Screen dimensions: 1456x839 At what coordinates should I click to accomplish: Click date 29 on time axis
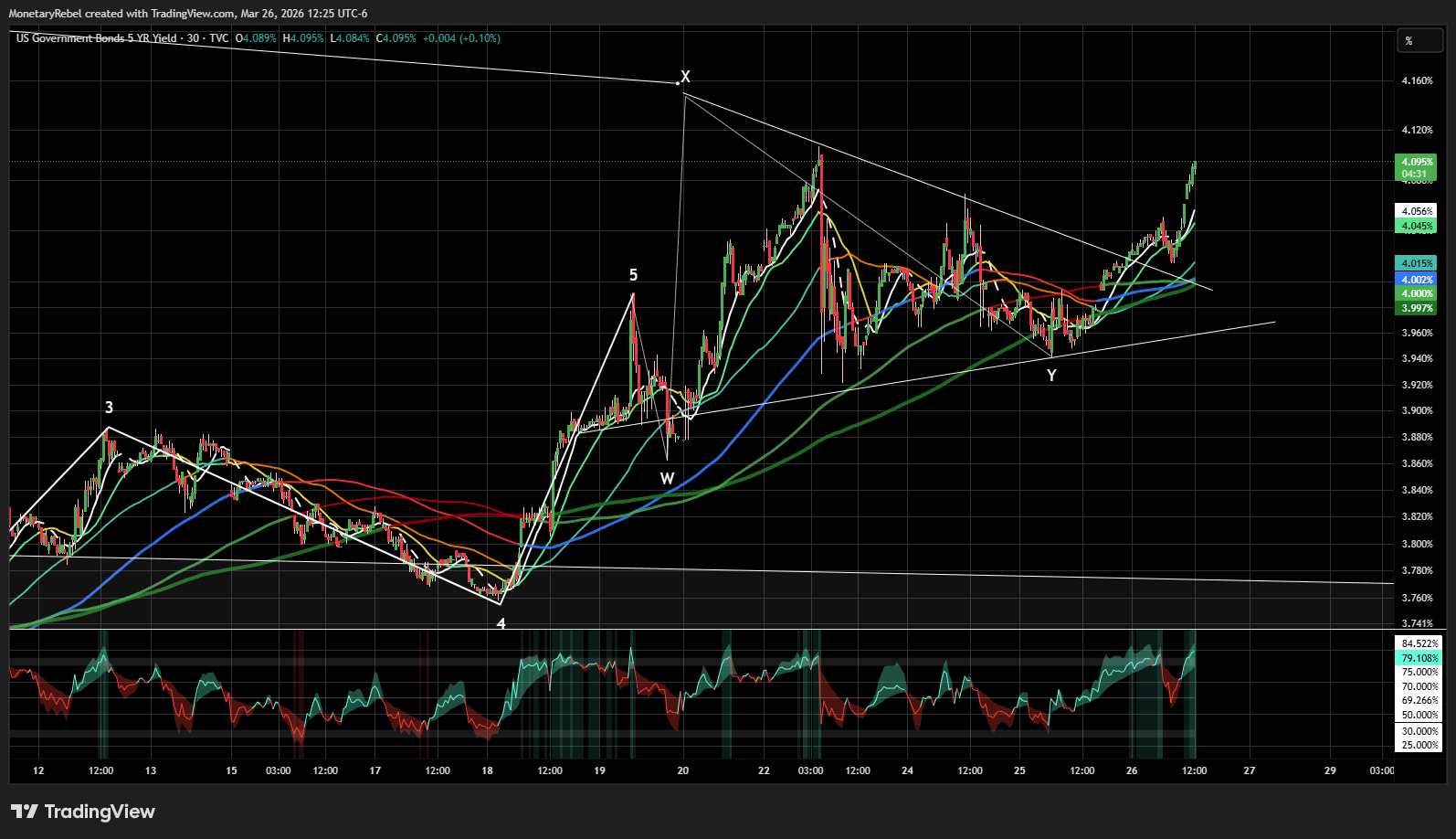[1330, 770]
